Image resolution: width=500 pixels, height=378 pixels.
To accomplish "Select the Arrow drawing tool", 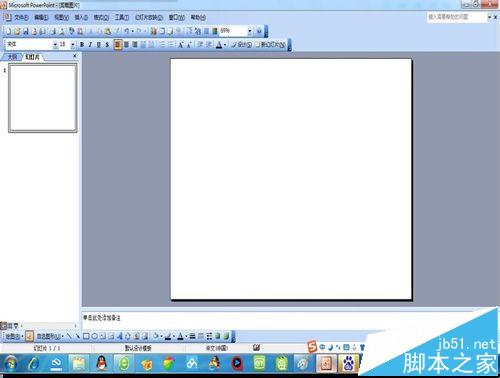I will pyautogui.click(x=77, y=336).
